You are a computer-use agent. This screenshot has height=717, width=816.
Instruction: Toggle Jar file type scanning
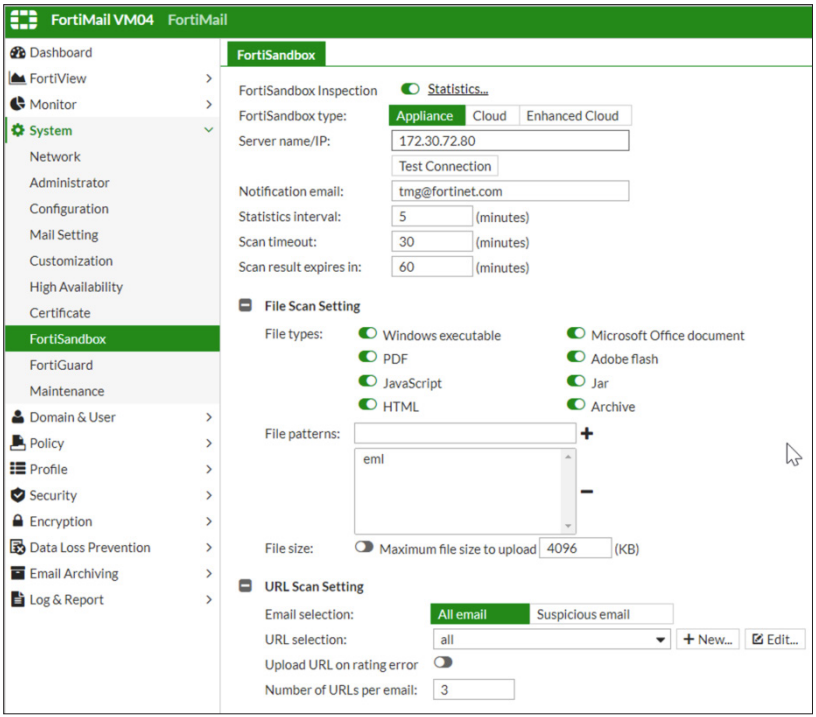coord(576,381)
